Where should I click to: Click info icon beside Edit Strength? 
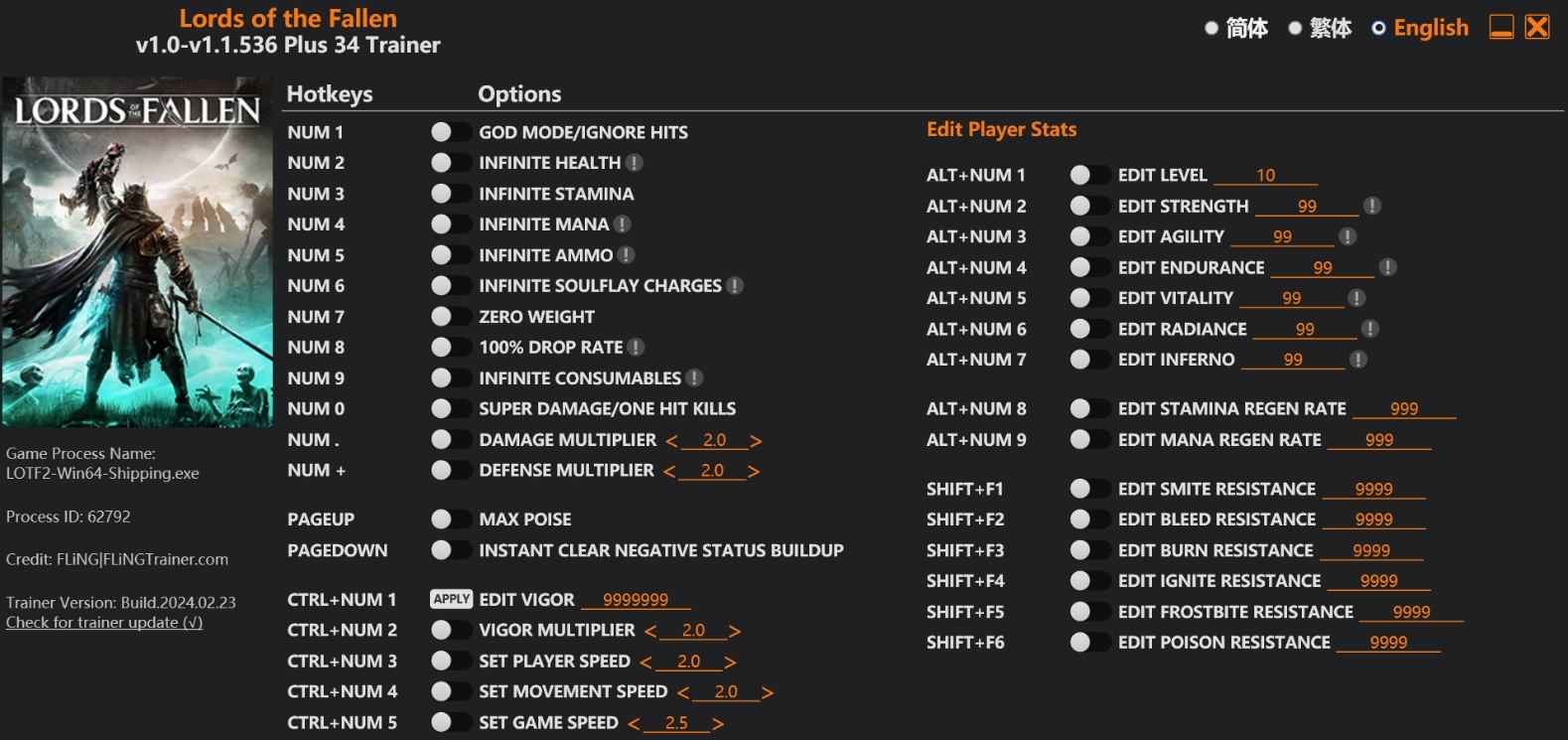click(x=1372, y=206)
